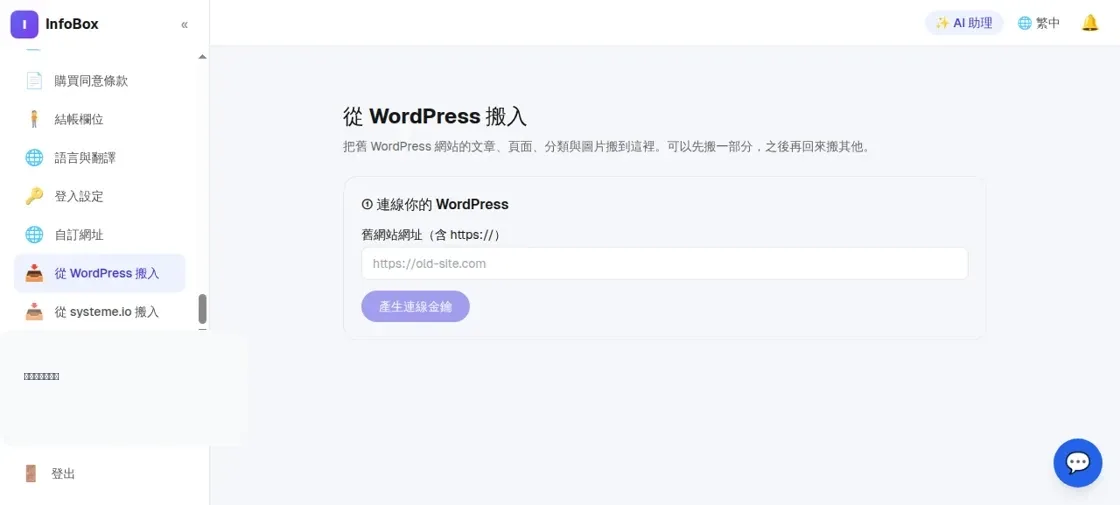The height and width of the screenshot is (505, 1120).
Task: Open 購買同意條款 settings page
Action: pos(100,81)
